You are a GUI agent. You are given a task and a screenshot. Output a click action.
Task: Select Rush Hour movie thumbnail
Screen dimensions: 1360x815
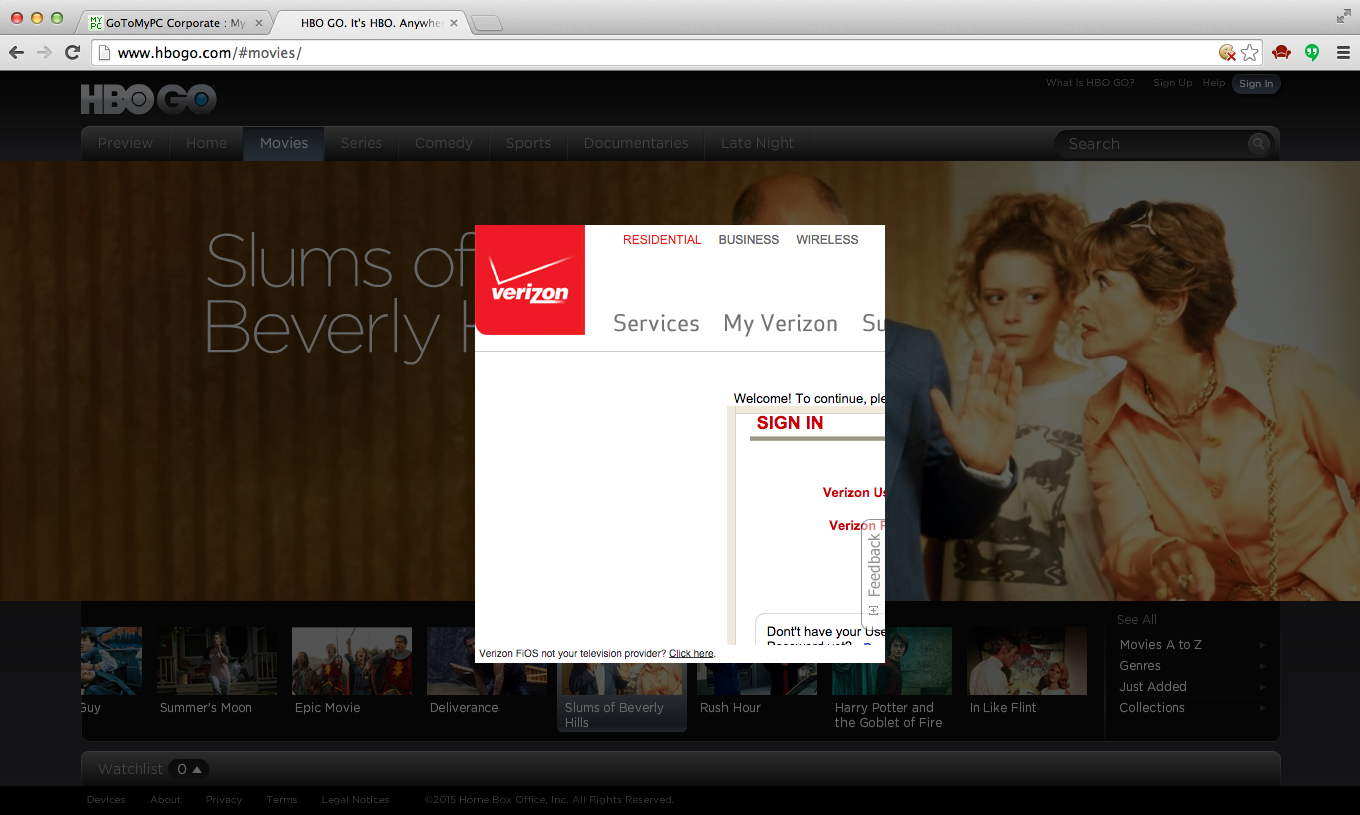757,679
